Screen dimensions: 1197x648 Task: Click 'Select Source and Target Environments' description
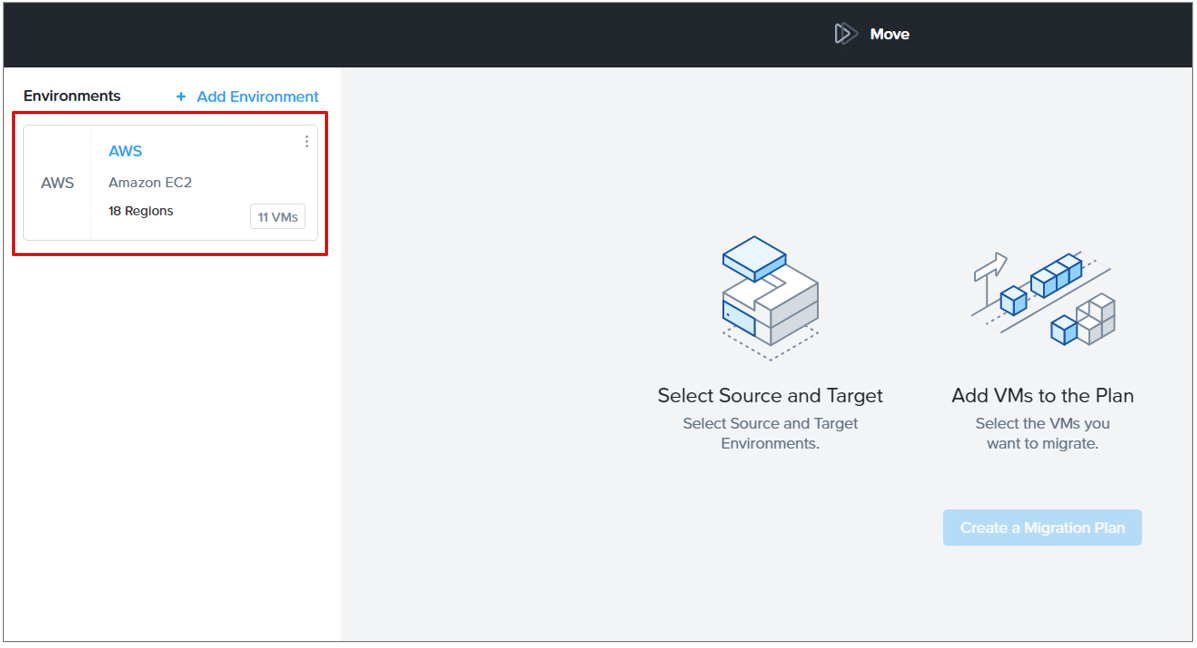(x=770, y=434)
